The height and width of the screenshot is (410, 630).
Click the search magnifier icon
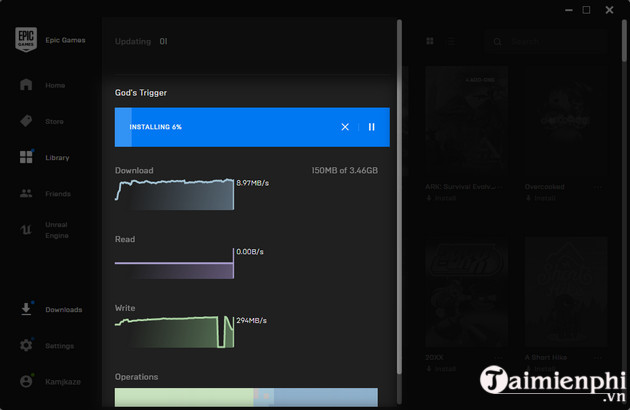pyautogui.click(x=497, y=41)
